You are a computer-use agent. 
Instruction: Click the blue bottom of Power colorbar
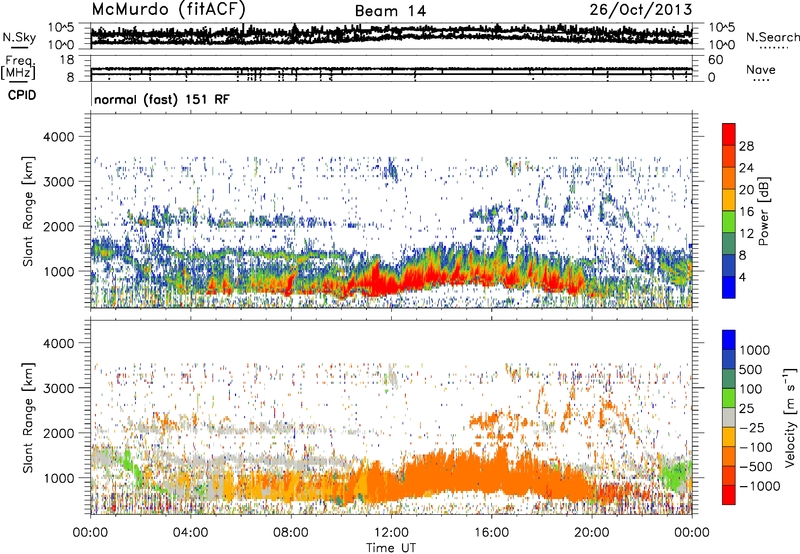pos(729,287)
